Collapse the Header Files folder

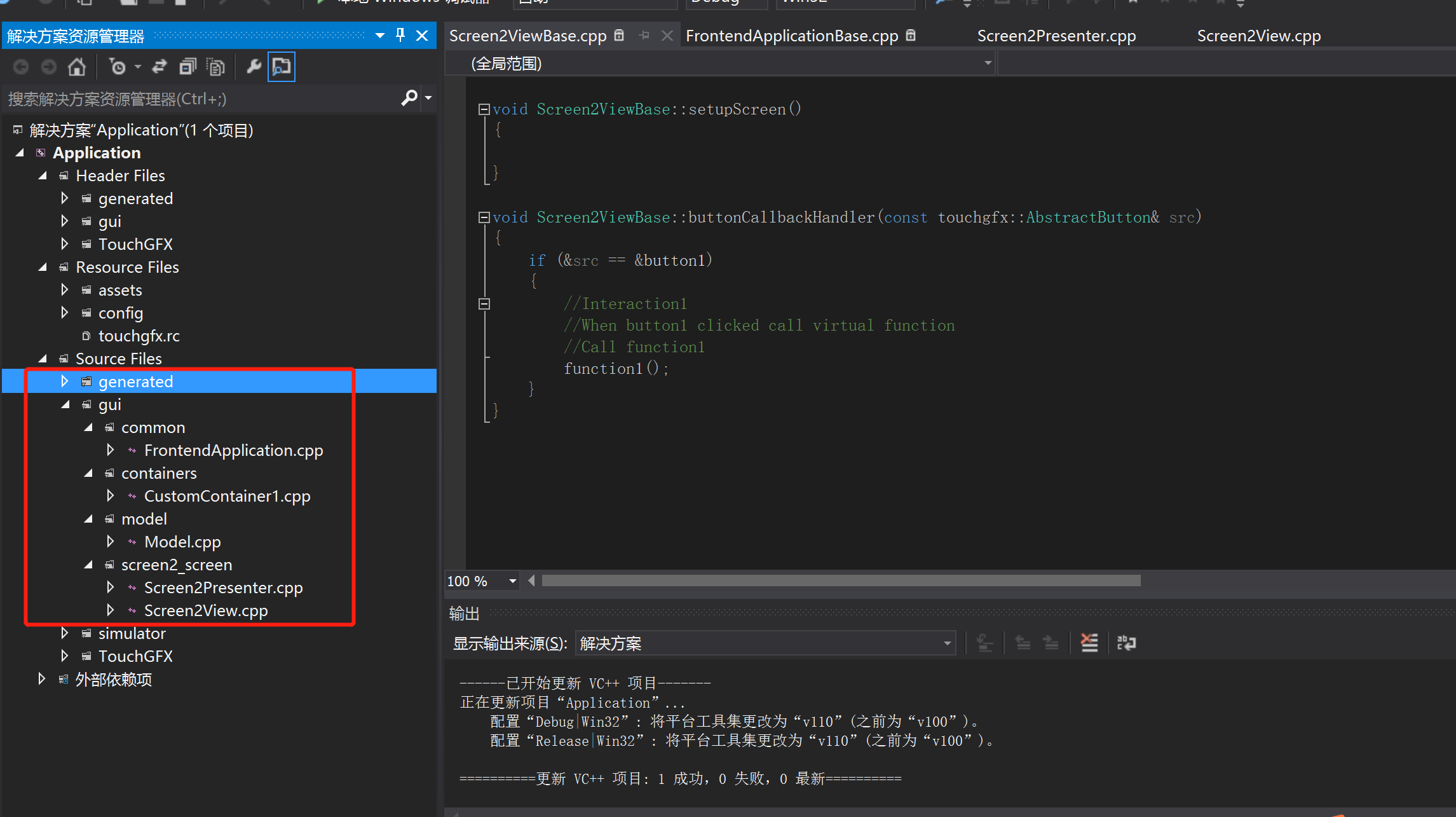click(43, 175)
